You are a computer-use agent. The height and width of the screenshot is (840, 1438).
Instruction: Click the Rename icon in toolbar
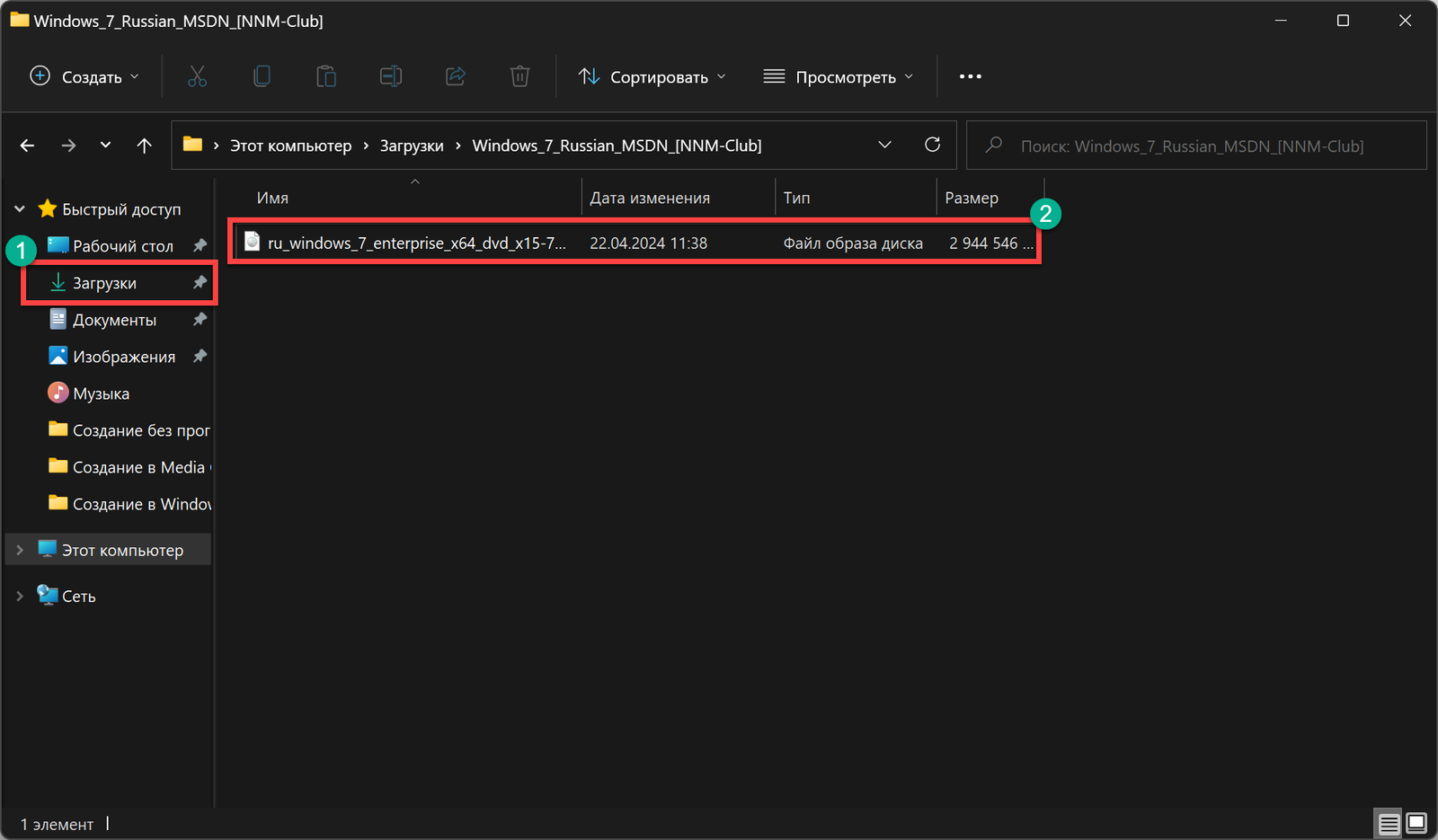391,76
